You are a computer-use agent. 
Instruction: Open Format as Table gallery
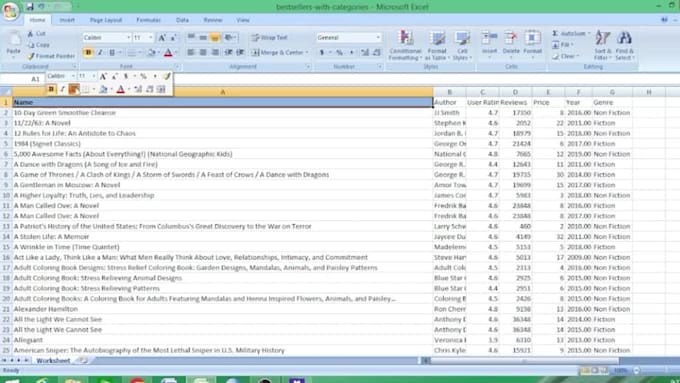tap(437, 45)
